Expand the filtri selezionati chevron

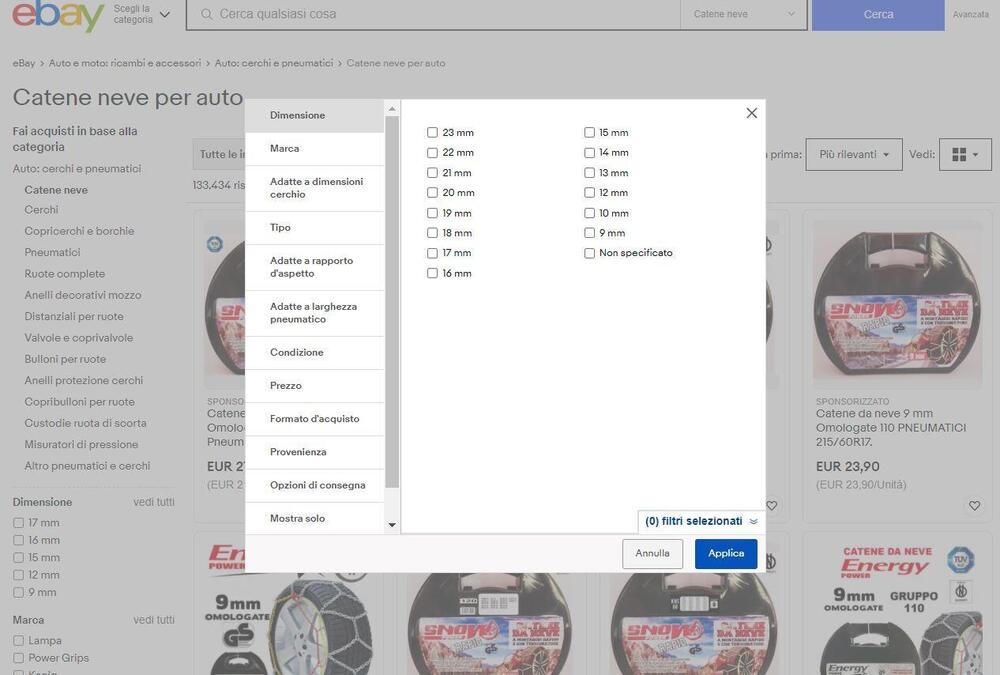(x=753, y=521)
